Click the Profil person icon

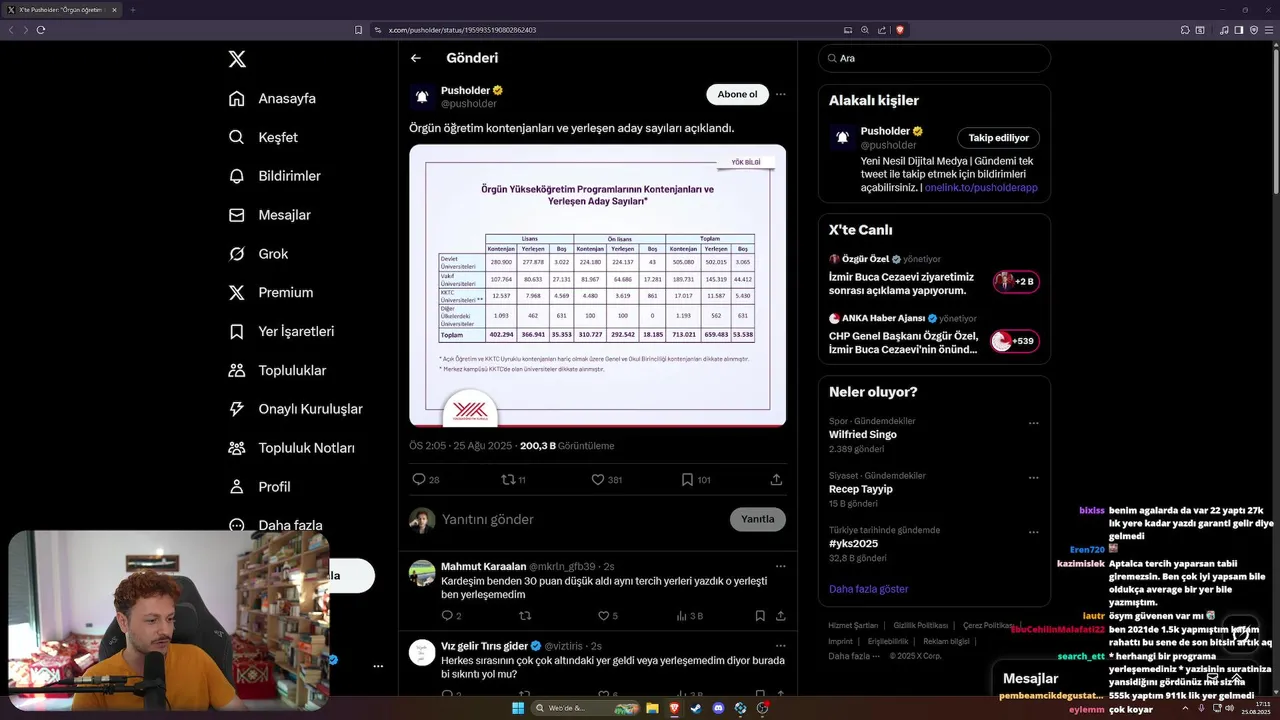click(x=237, y=487)
